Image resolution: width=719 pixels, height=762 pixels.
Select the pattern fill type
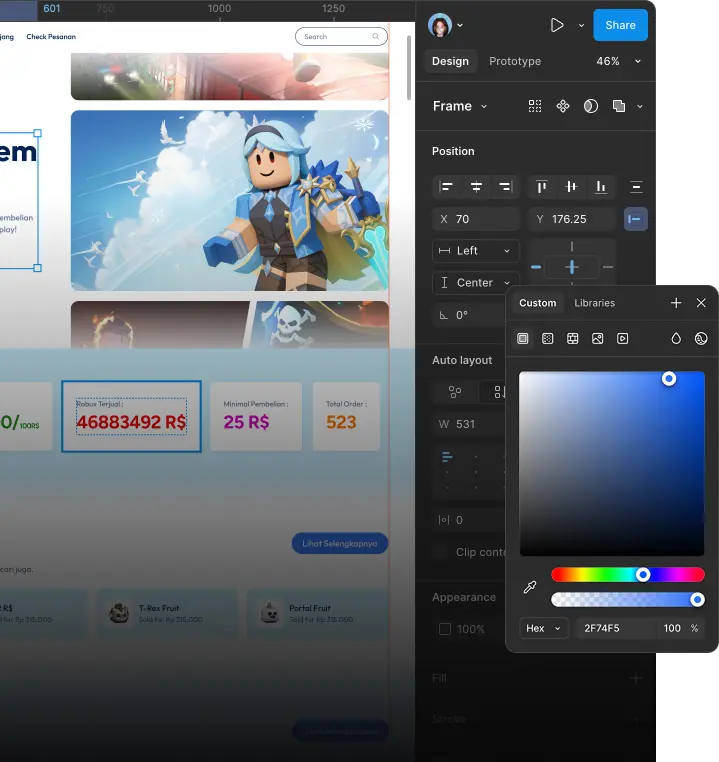(x=573, y=338)
